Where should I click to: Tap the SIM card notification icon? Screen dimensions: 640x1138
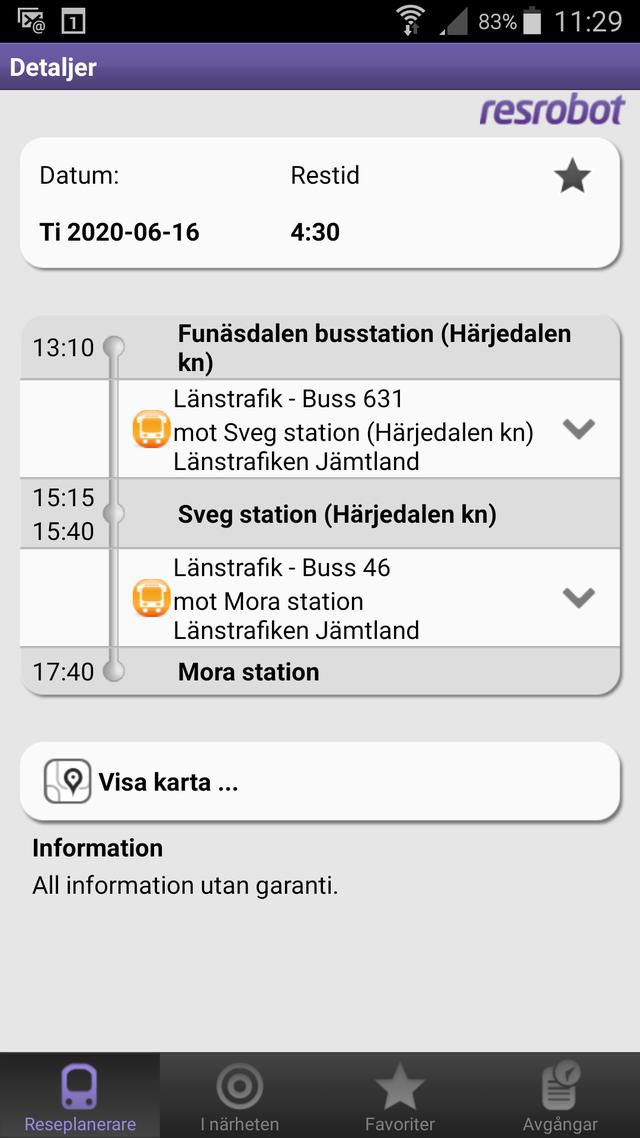[73, 20]
